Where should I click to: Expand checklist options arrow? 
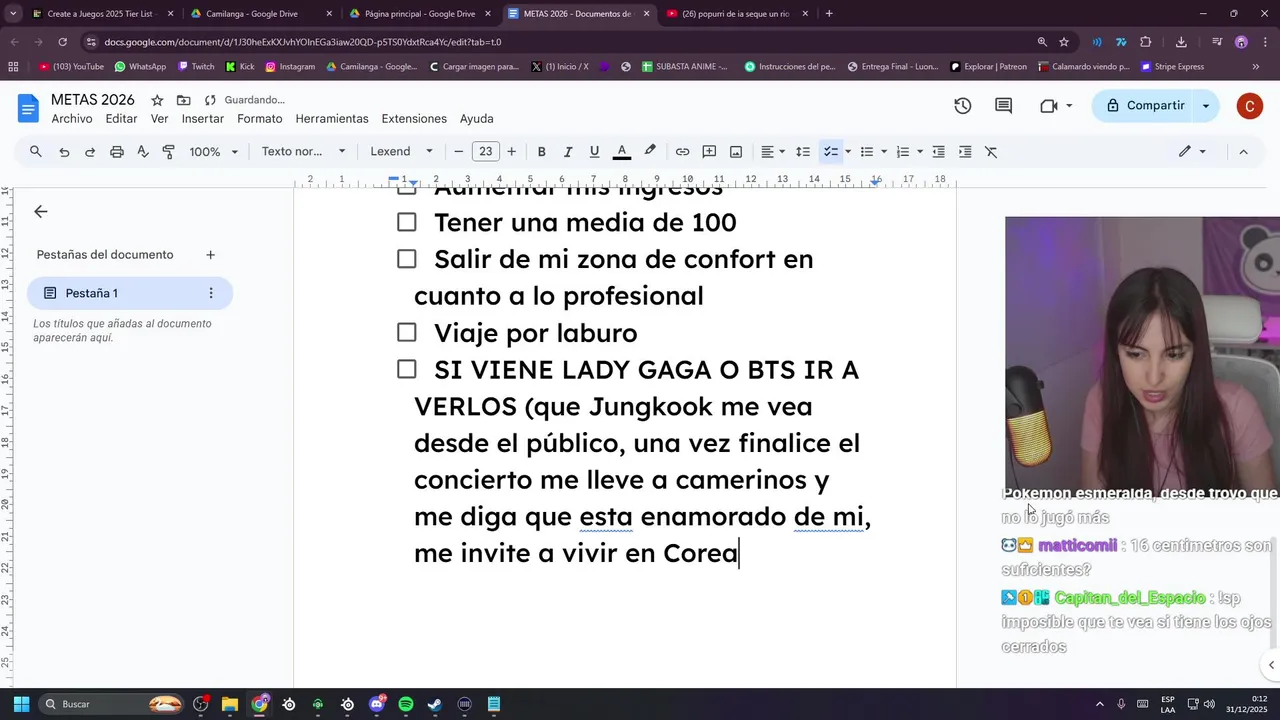[848, 152]
